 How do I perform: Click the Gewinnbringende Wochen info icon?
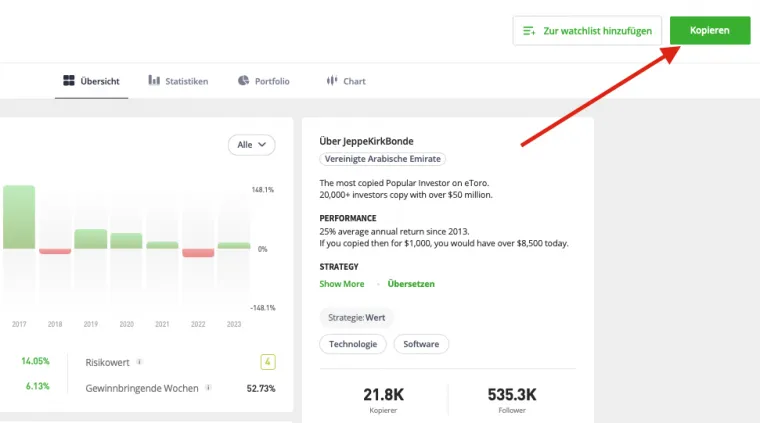coord(208,388)
